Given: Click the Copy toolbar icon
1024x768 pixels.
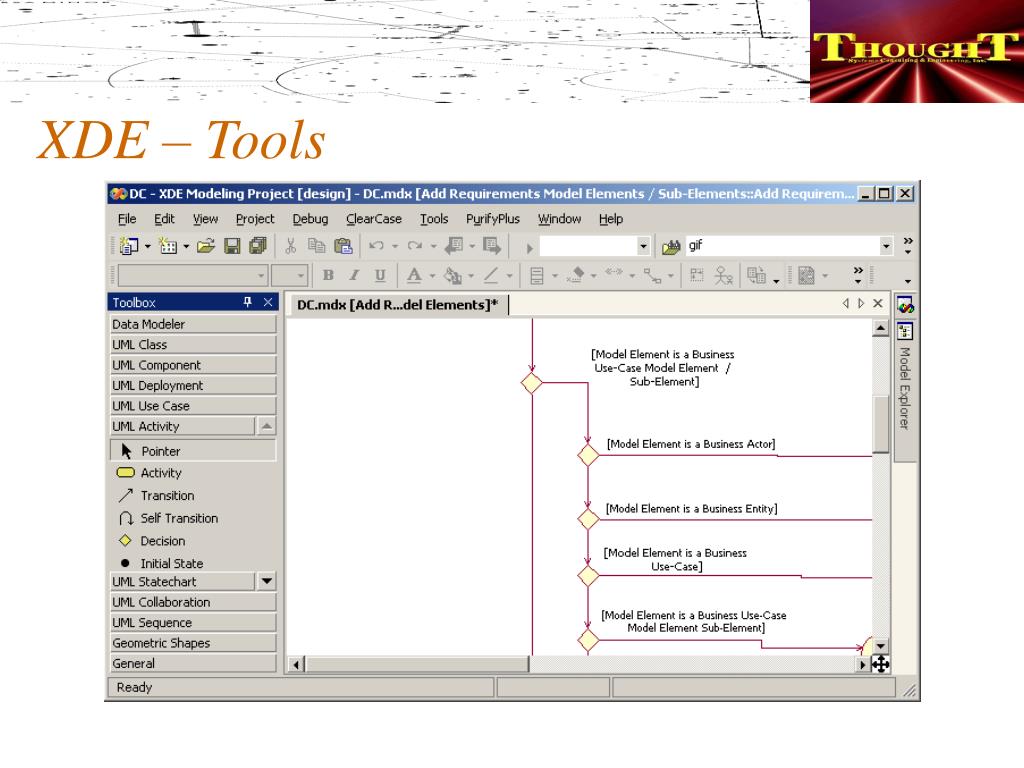Looking at the screenshot, I should (317, 246).
